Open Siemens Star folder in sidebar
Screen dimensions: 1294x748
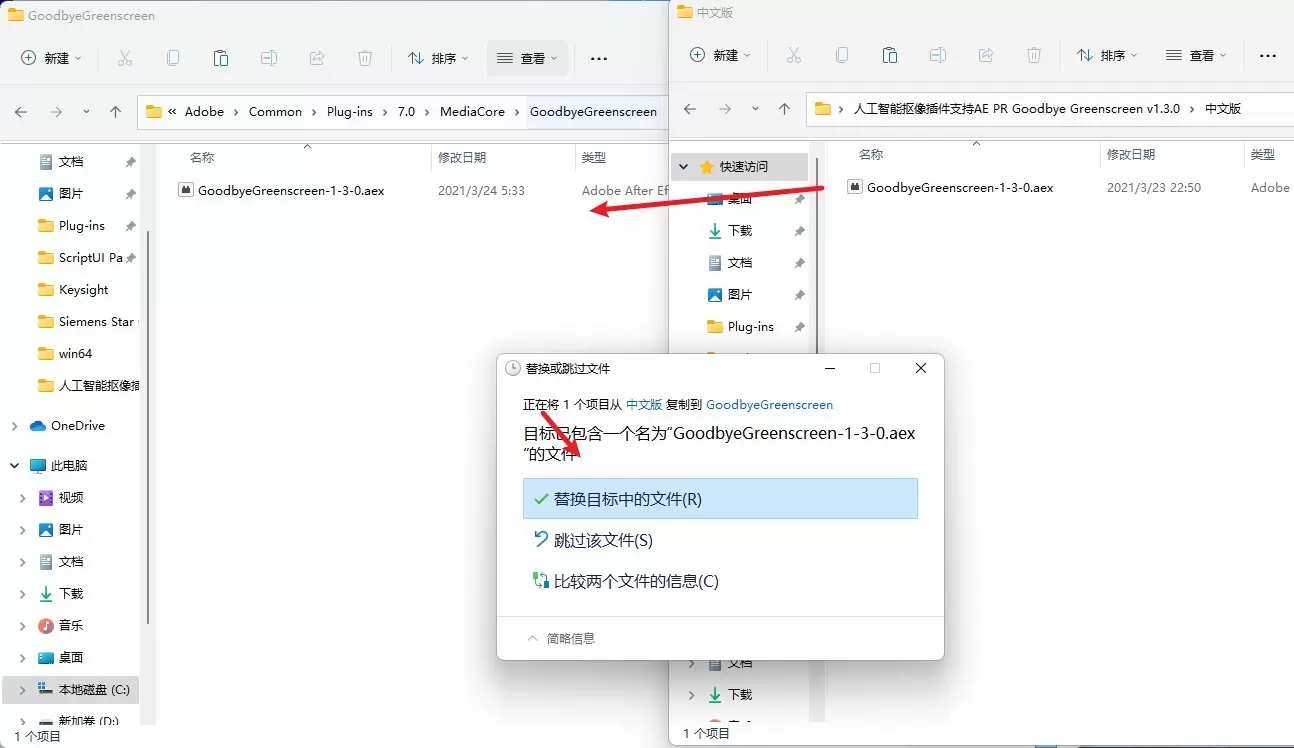[96, 322]
